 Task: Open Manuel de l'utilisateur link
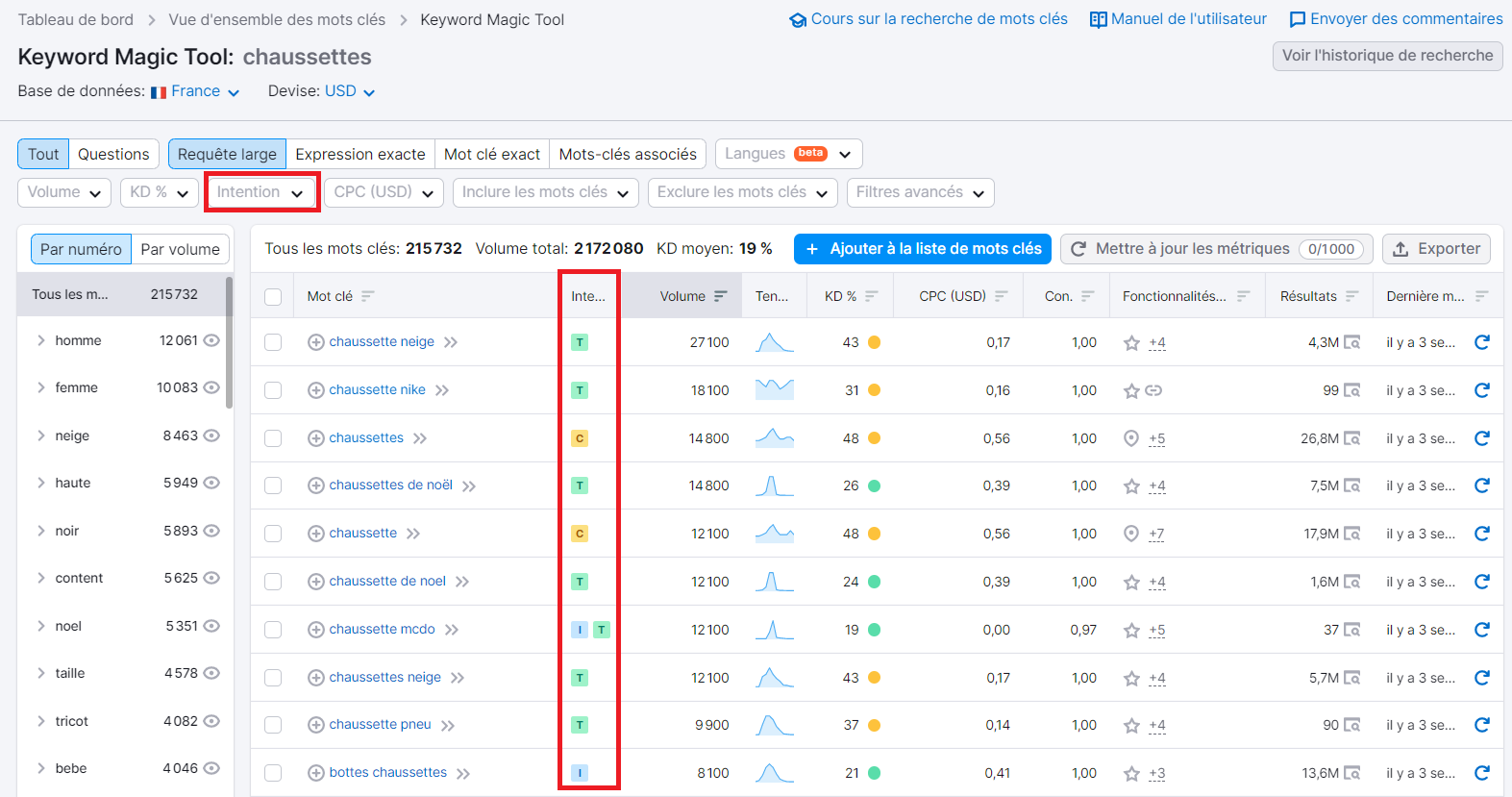point(1177,19)
